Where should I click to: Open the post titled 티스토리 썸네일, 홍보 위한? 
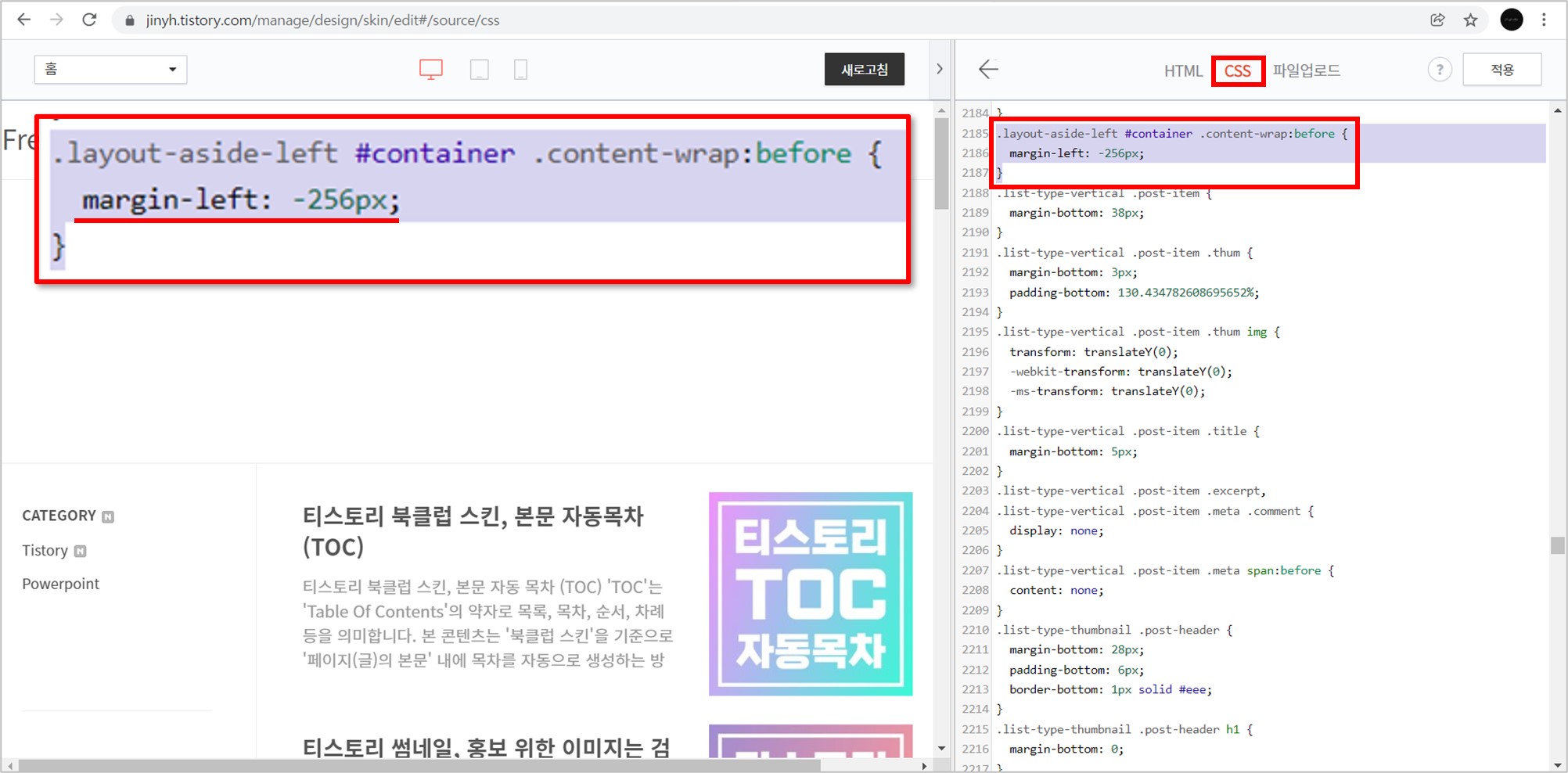point(486,747)
